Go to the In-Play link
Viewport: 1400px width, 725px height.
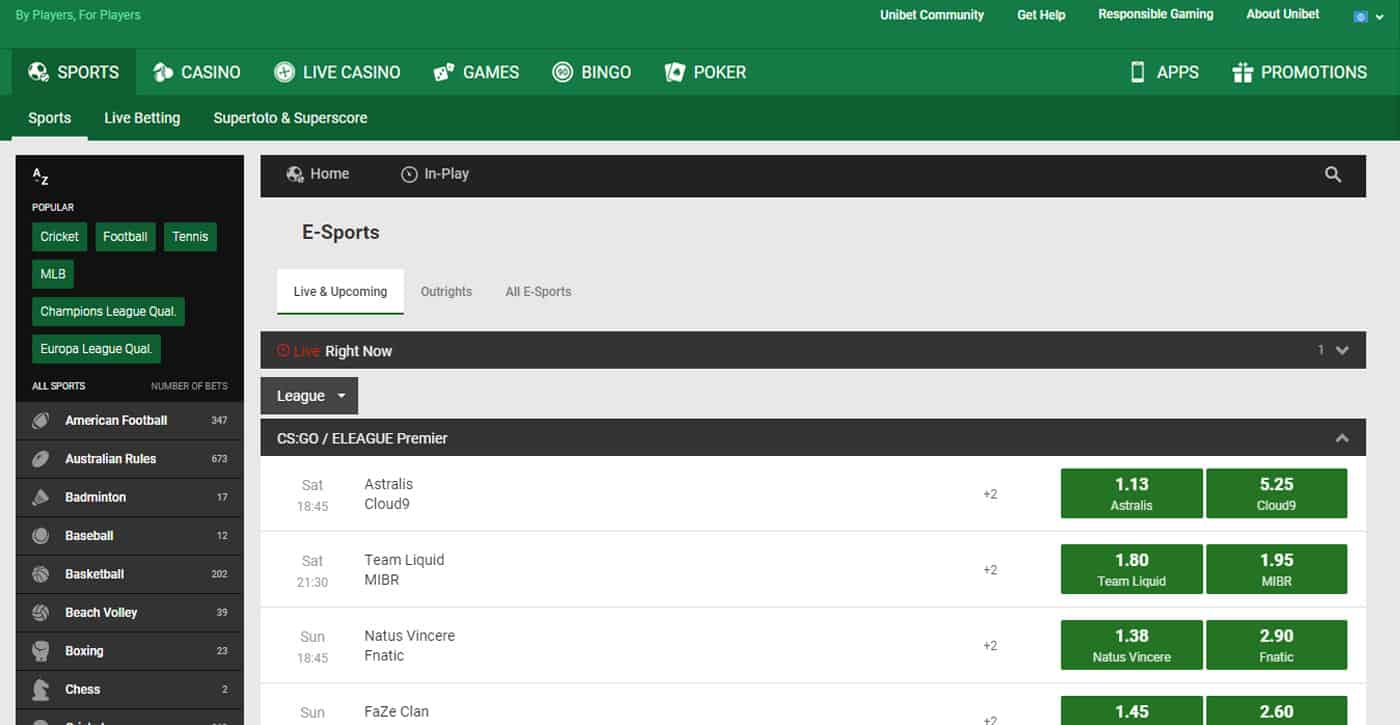click(435, 174)
